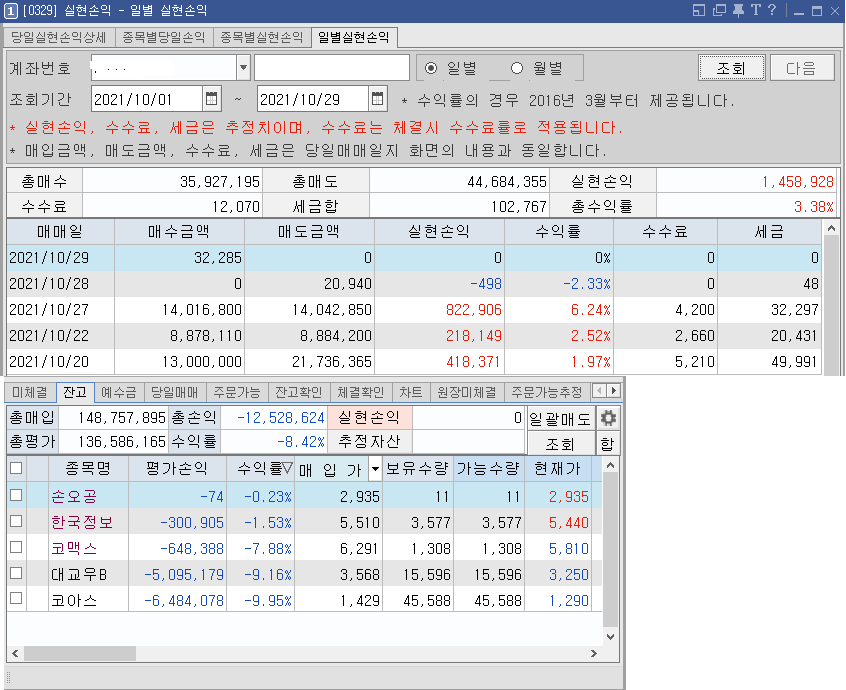Check the box for 손오공 row

(x=16, y=495)
